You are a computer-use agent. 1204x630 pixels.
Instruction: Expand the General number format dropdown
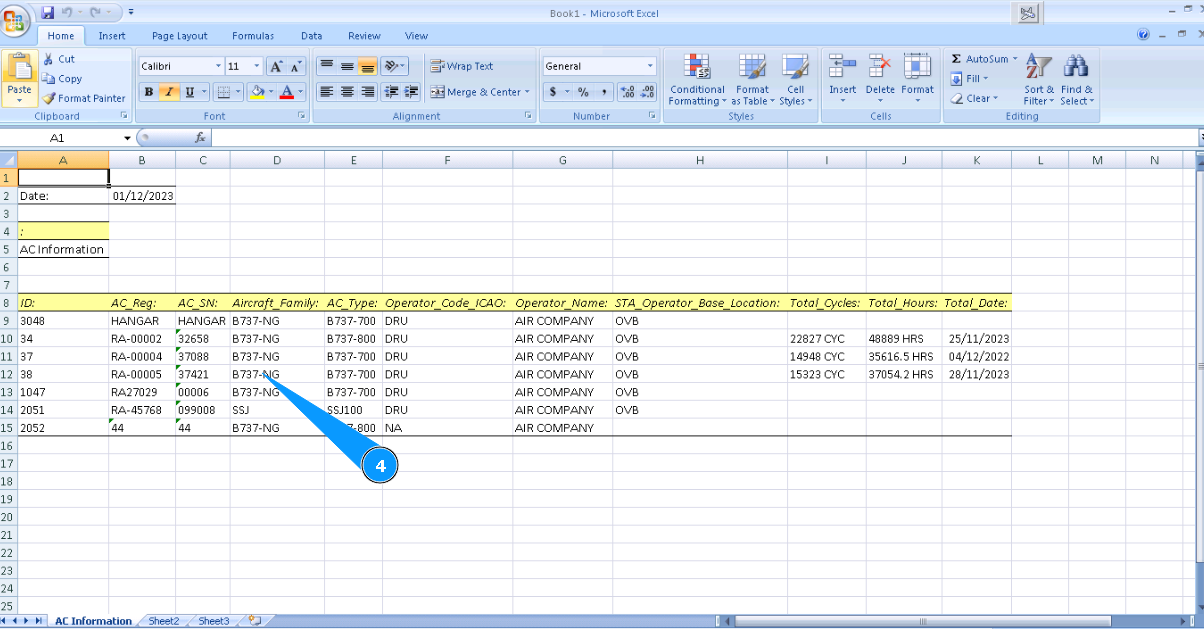point(650,66)
